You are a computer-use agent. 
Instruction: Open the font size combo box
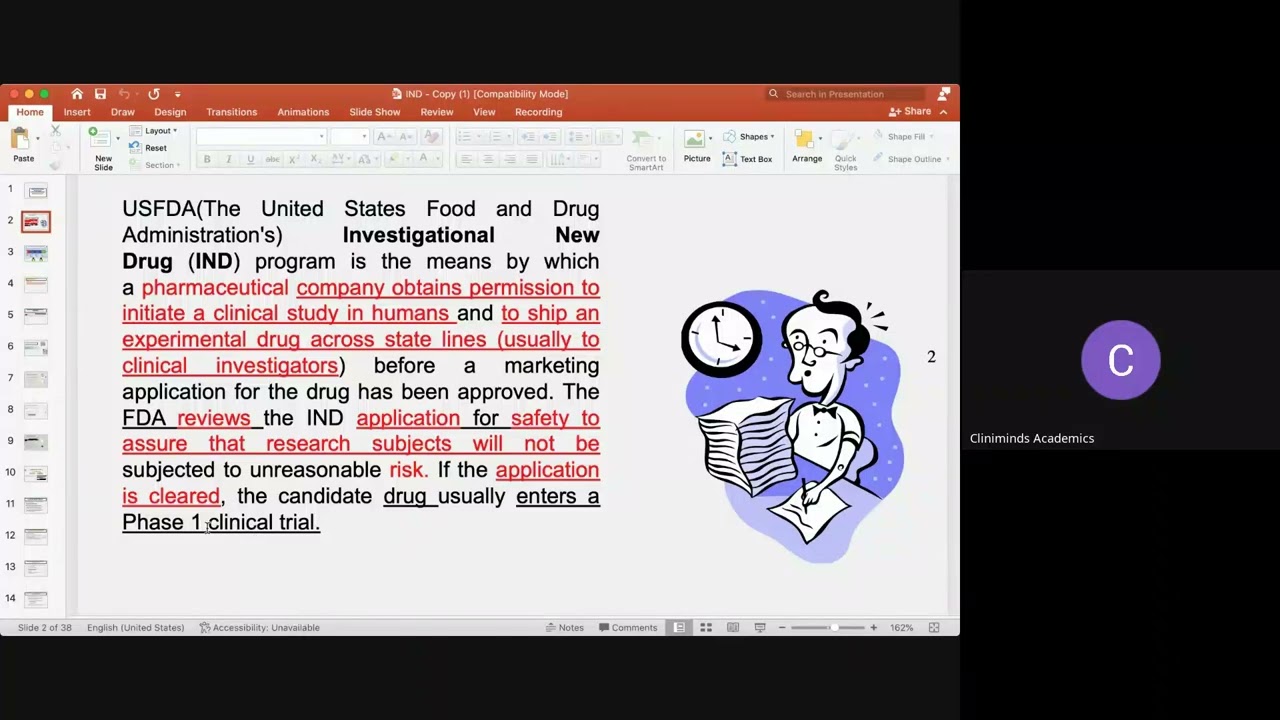(349, 136)
